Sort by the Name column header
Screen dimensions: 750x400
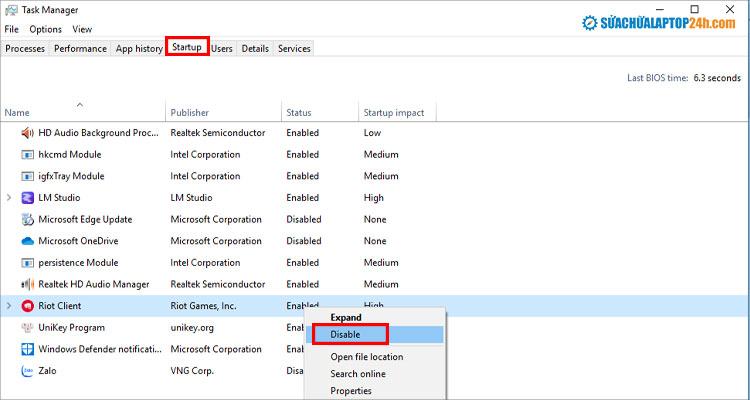click(x=17, y=113)
